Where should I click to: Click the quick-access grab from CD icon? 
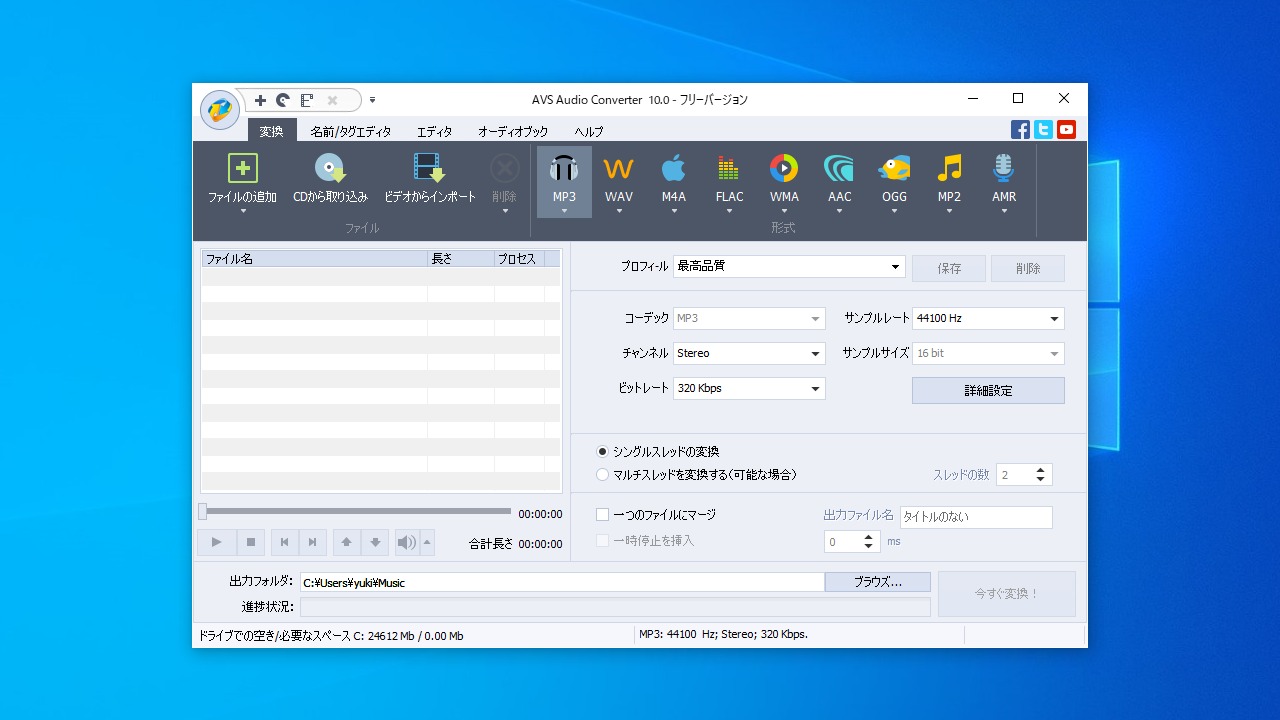click(283, 100)
